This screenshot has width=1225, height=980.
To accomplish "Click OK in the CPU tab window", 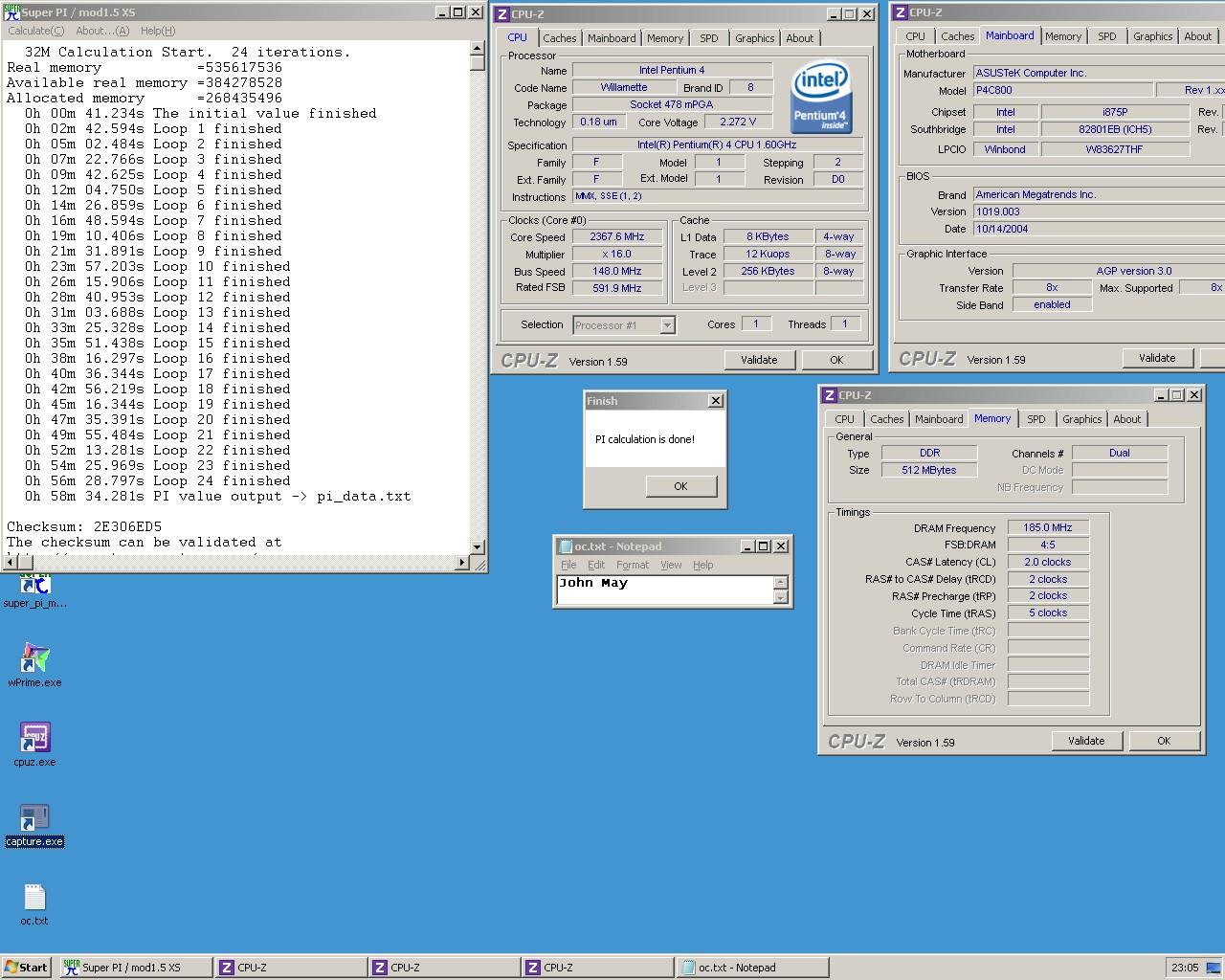I will click(837, 360).
